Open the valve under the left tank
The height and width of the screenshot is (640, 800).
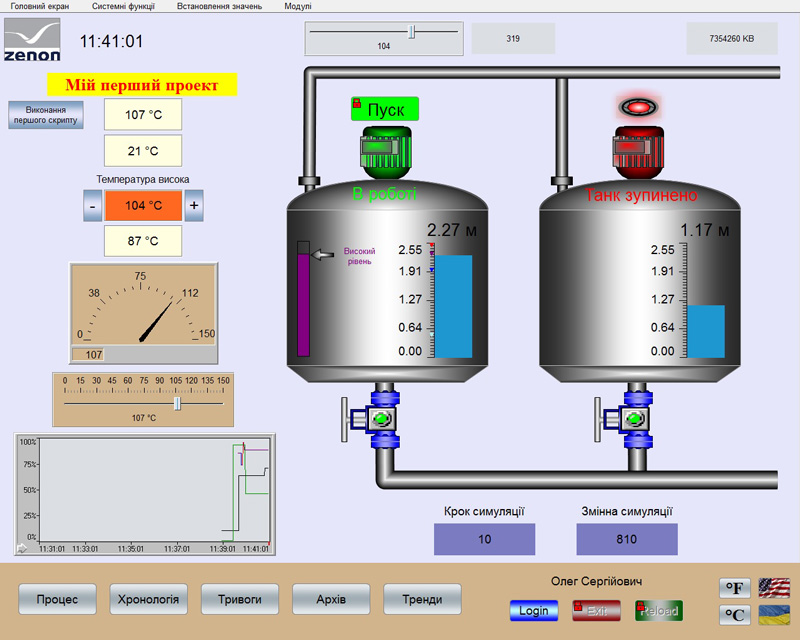(382, 421)
